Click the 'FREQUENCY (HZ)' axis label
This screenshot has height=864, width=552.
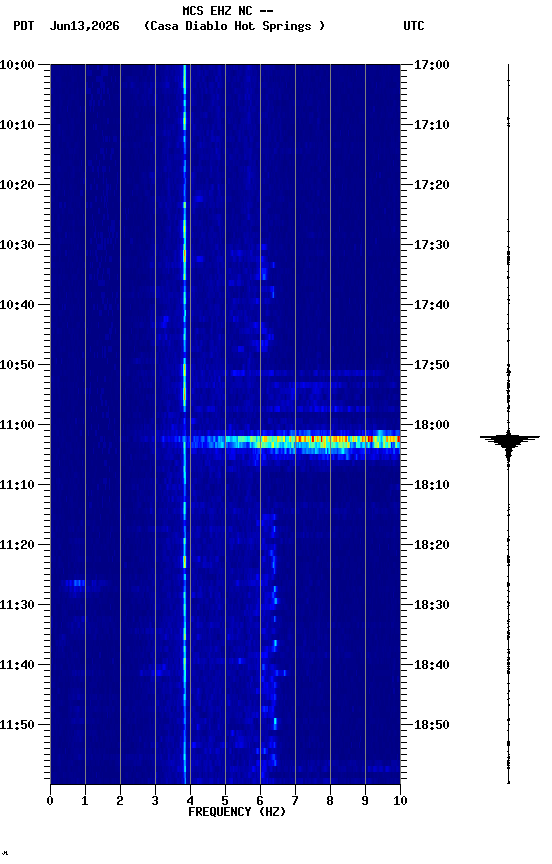click(x=237, y=812)
